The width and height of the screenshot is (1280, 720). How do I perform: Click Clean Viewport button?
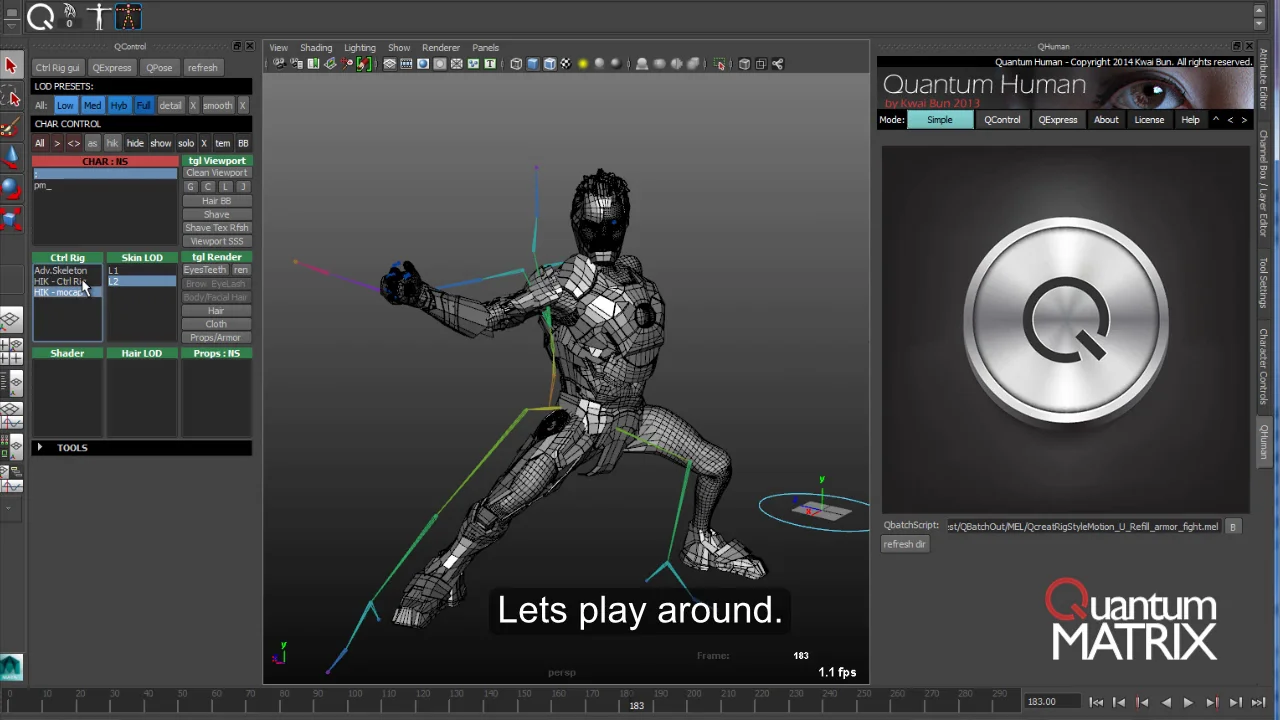216,173
